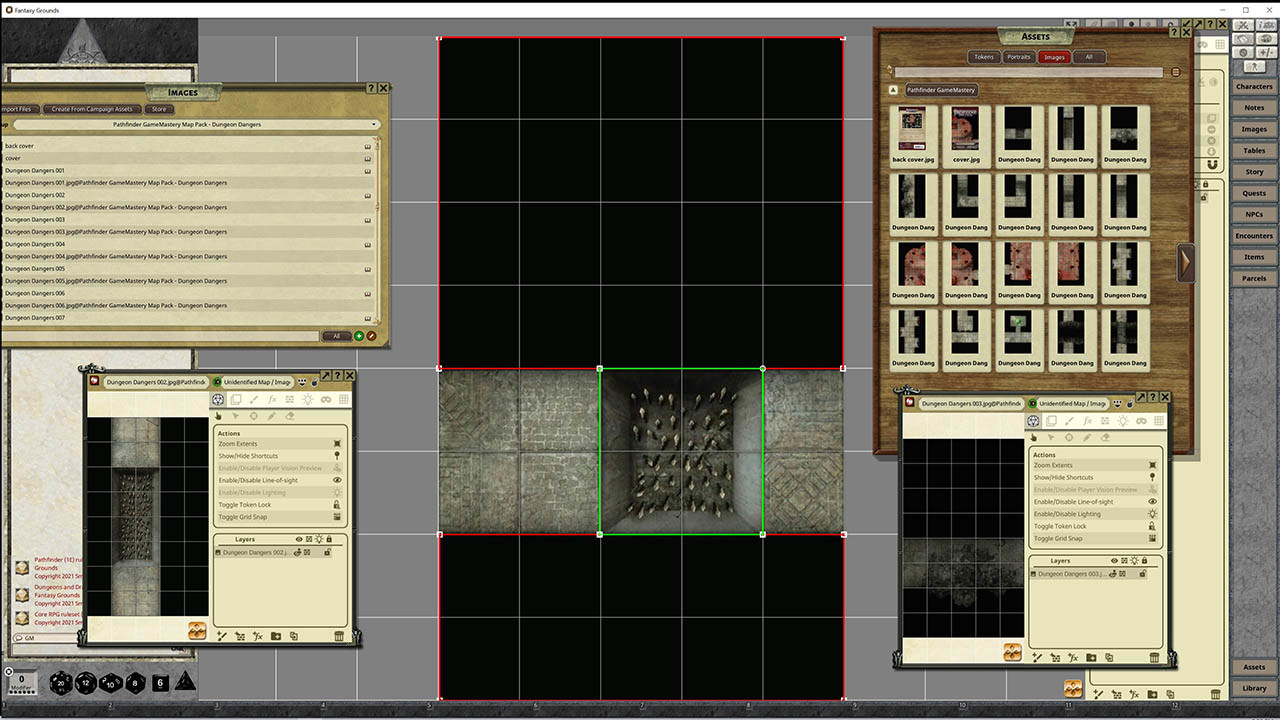Viewport: 1280px width, 720px height.
Task: Select grid tool tab in Dungeon Dangers 002 window
Action: click(x=344, y=400)
